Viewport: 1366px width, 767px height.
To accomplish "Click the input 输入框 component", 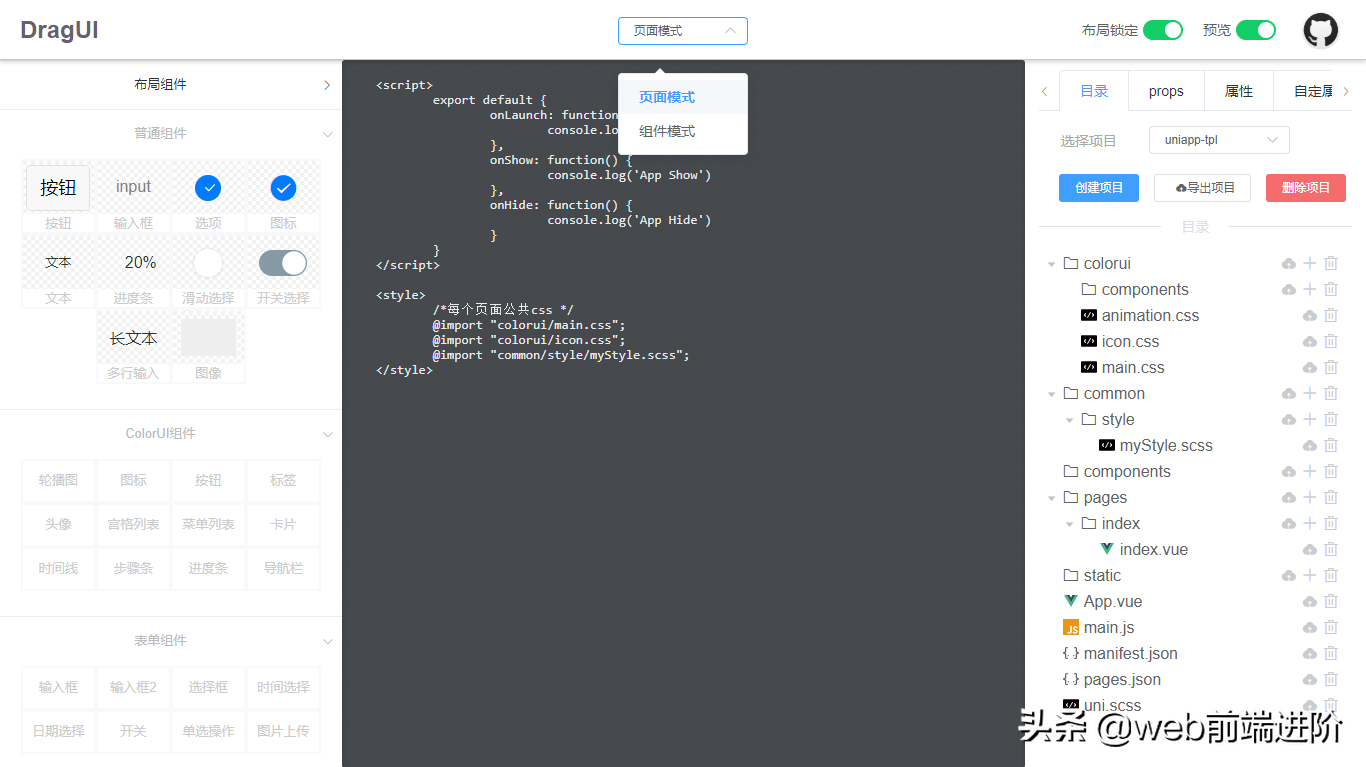I will click(133, 187).
